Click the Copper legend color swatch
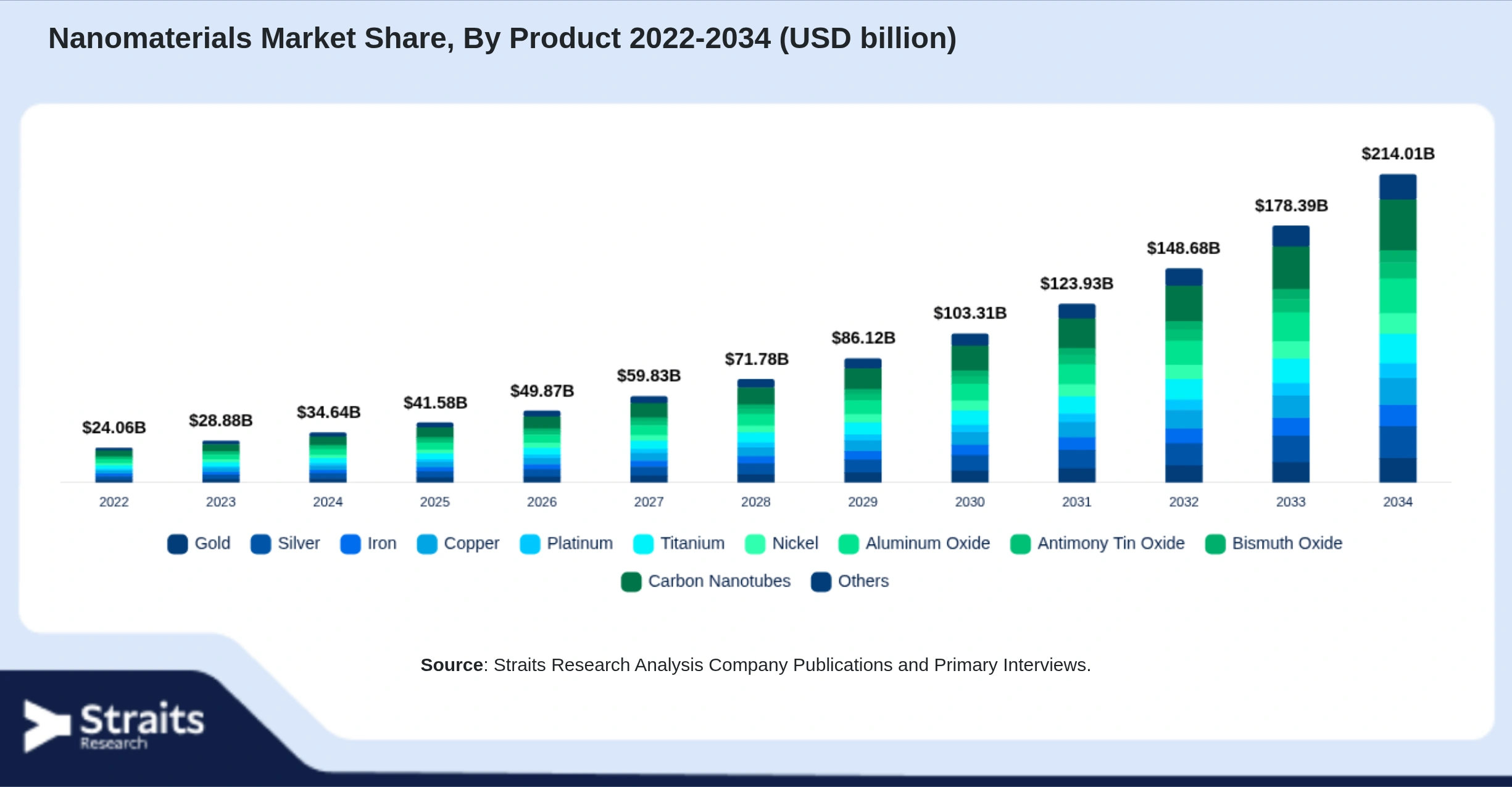This screenshot has width=1512, height=787. tap(427, 544)
